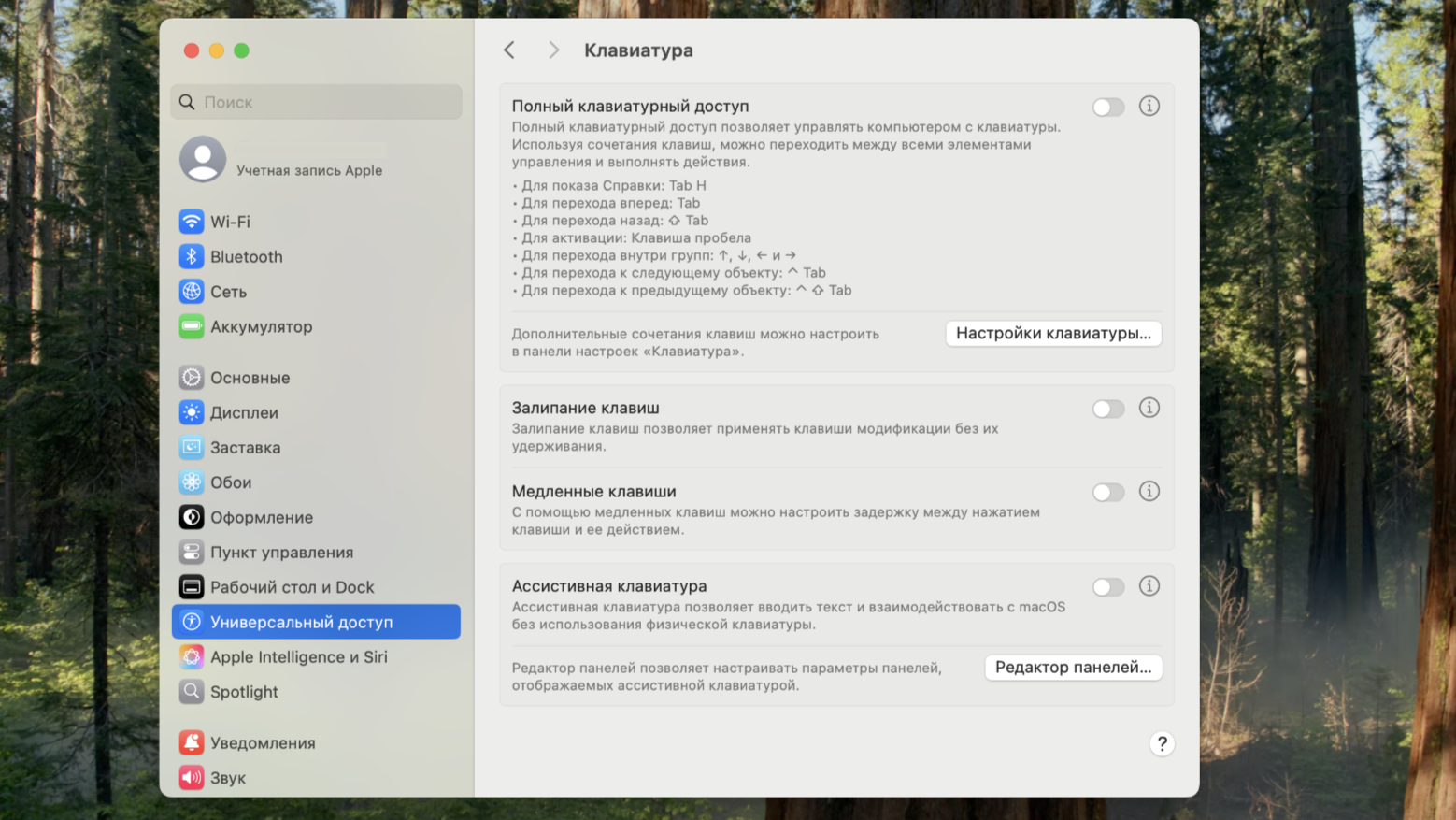1456x820 pixels.
Task: Turn on Залипание клавиш switch
Action: click(1108, 409)
